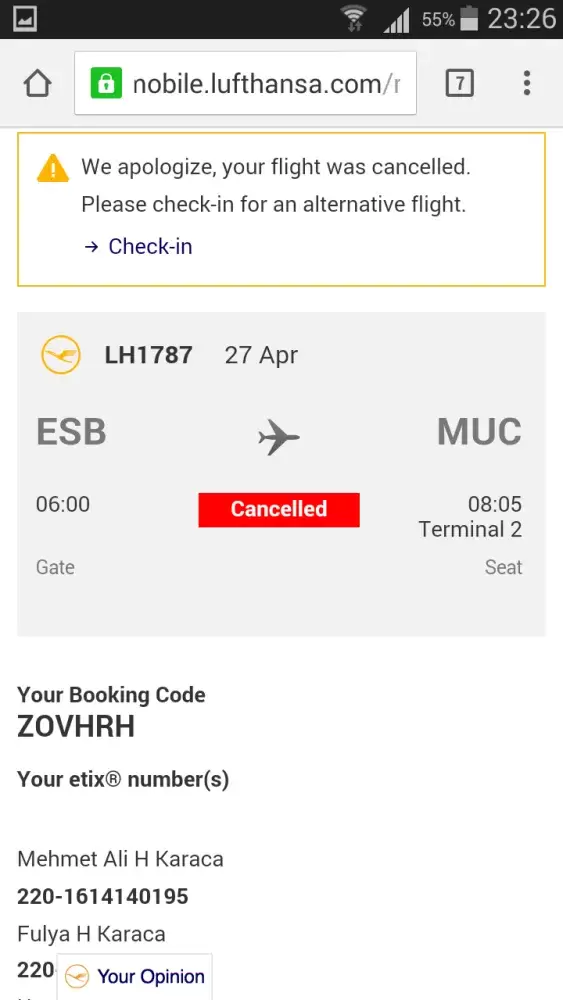The height and width of the screenshot is (1000, 563).
Task: Open the Your Opinion feedback tab
Action: pos(135,976)
